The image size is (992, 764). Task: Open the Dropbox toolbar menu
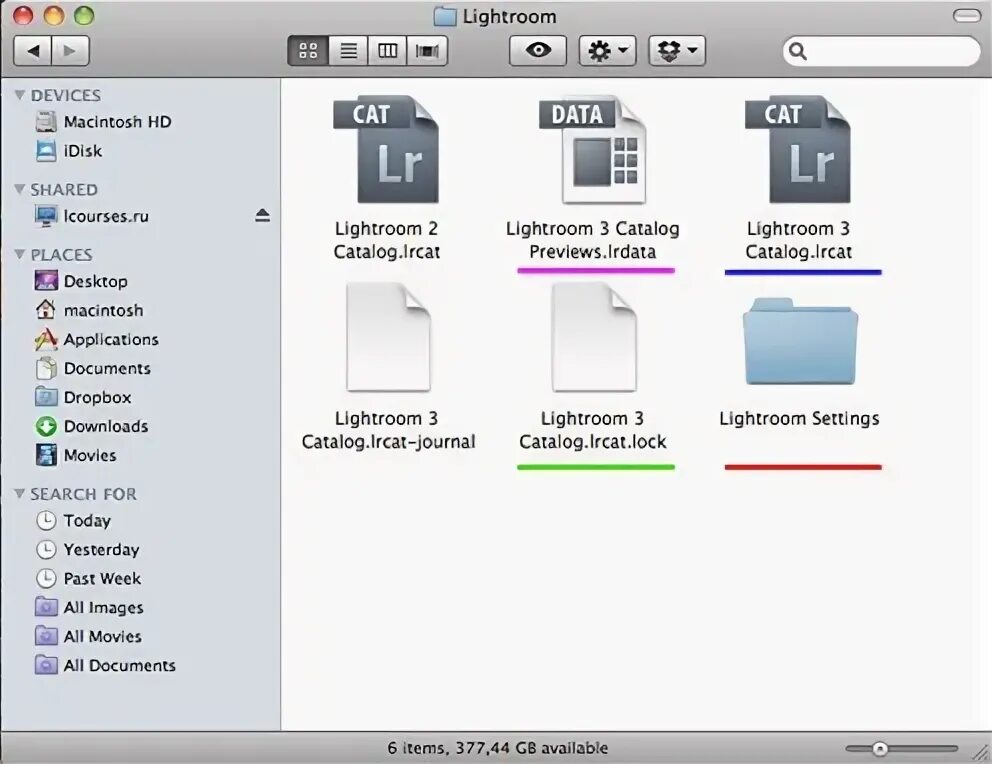pos(677,51)
